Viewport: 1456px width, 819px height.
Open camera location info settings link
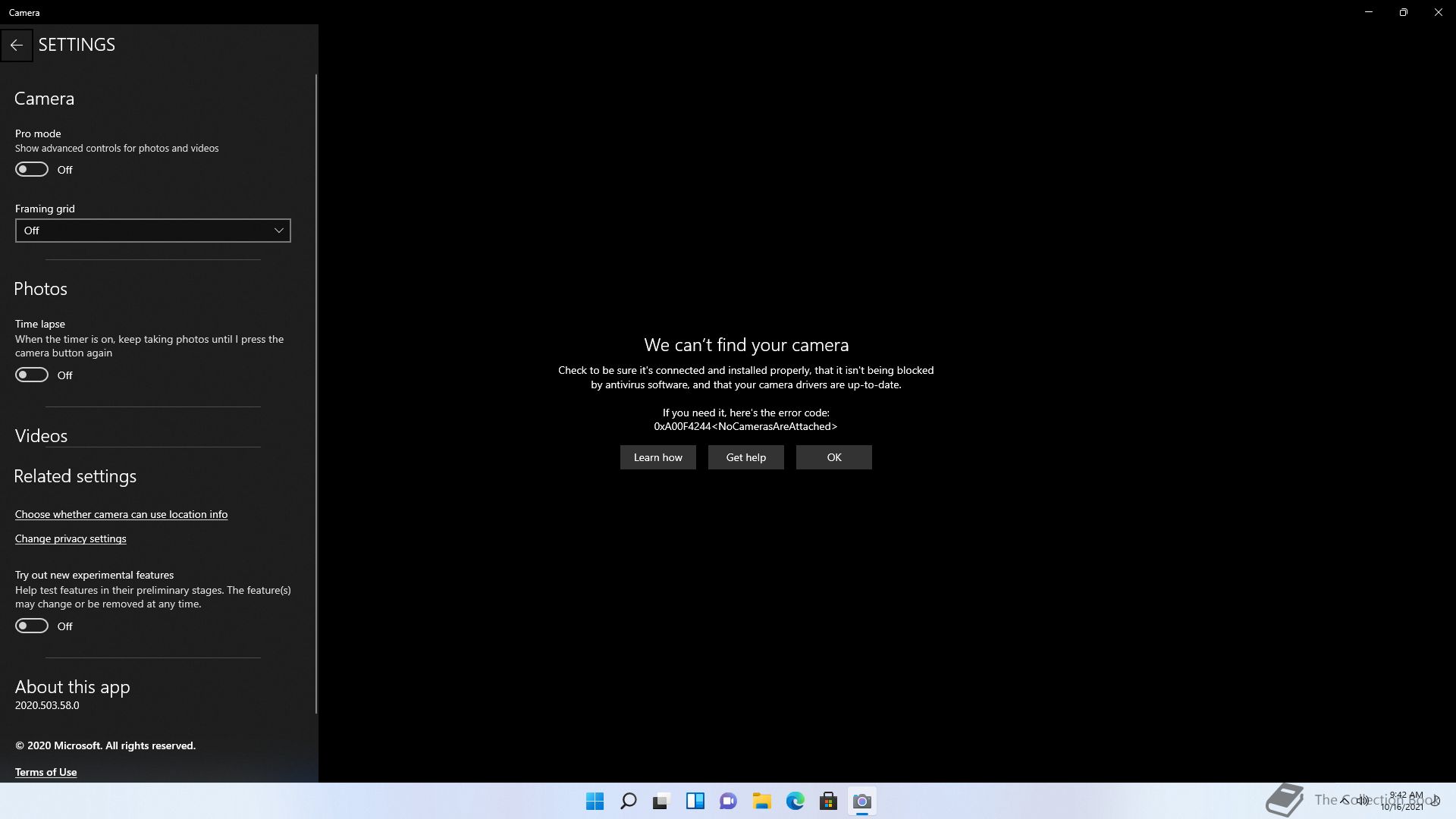point(121,514)
